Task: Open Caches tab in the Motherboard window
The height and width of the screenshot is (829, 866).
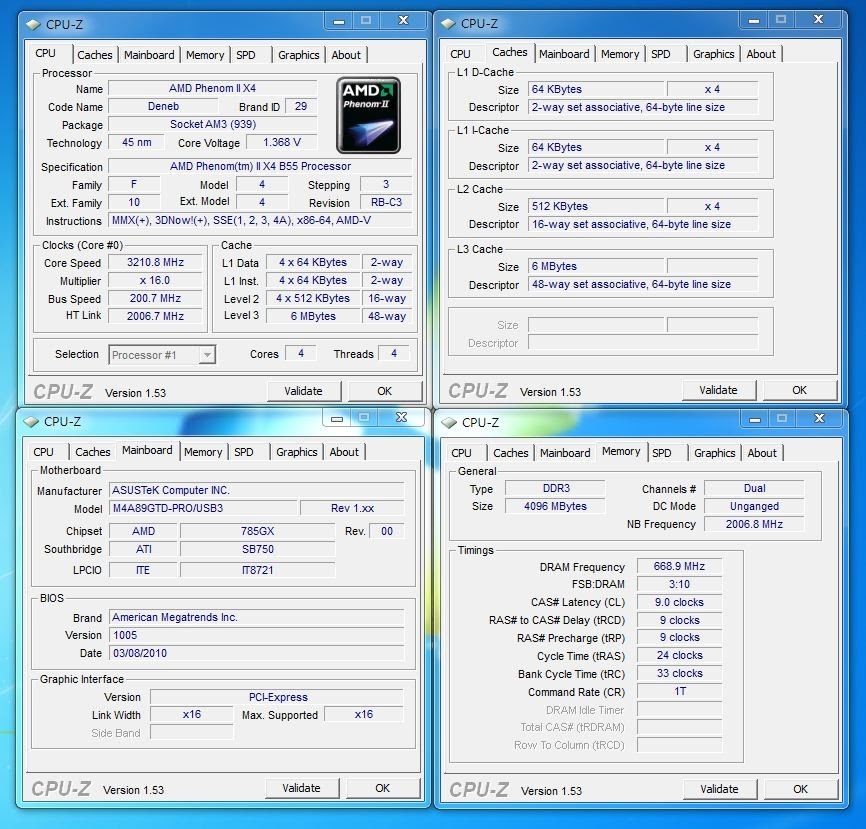Action: point(93,452)
